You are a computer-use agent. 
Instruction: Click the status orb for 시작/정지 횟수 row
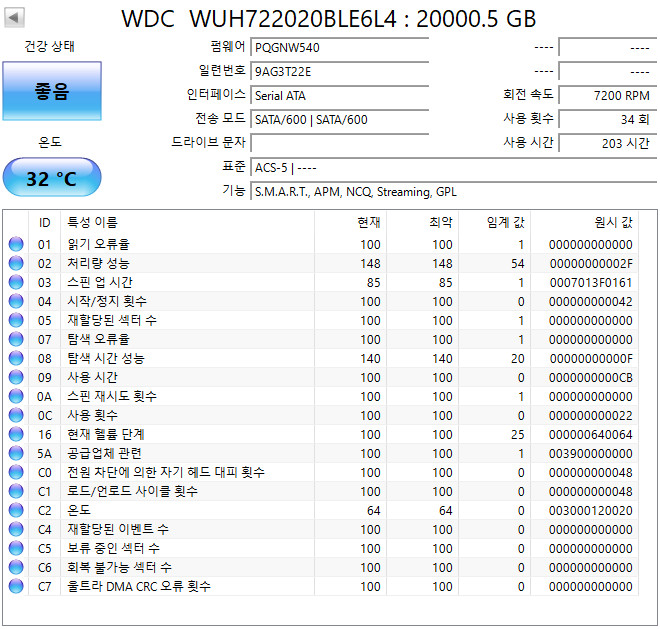pos(16,301)
